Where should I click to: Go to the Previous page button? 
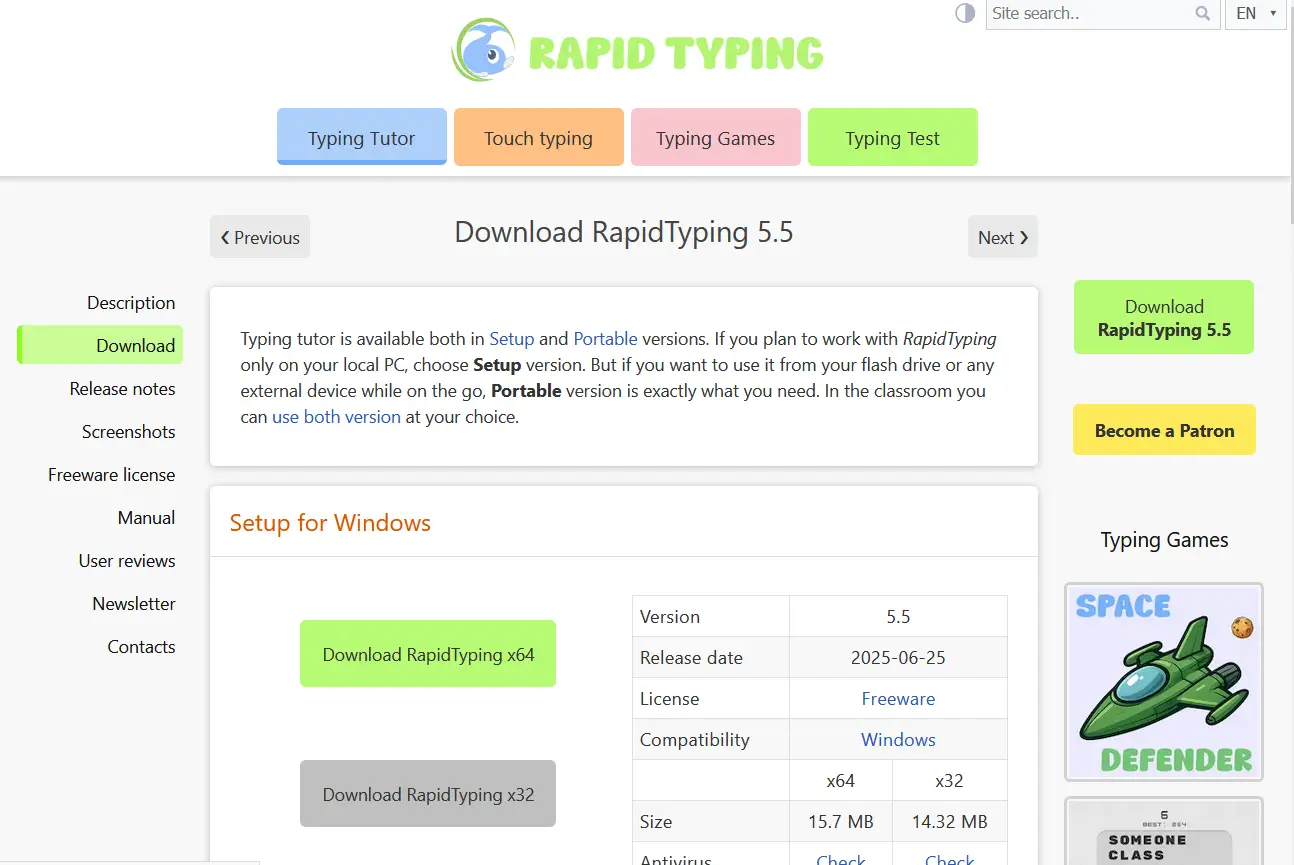coord(260,237)
